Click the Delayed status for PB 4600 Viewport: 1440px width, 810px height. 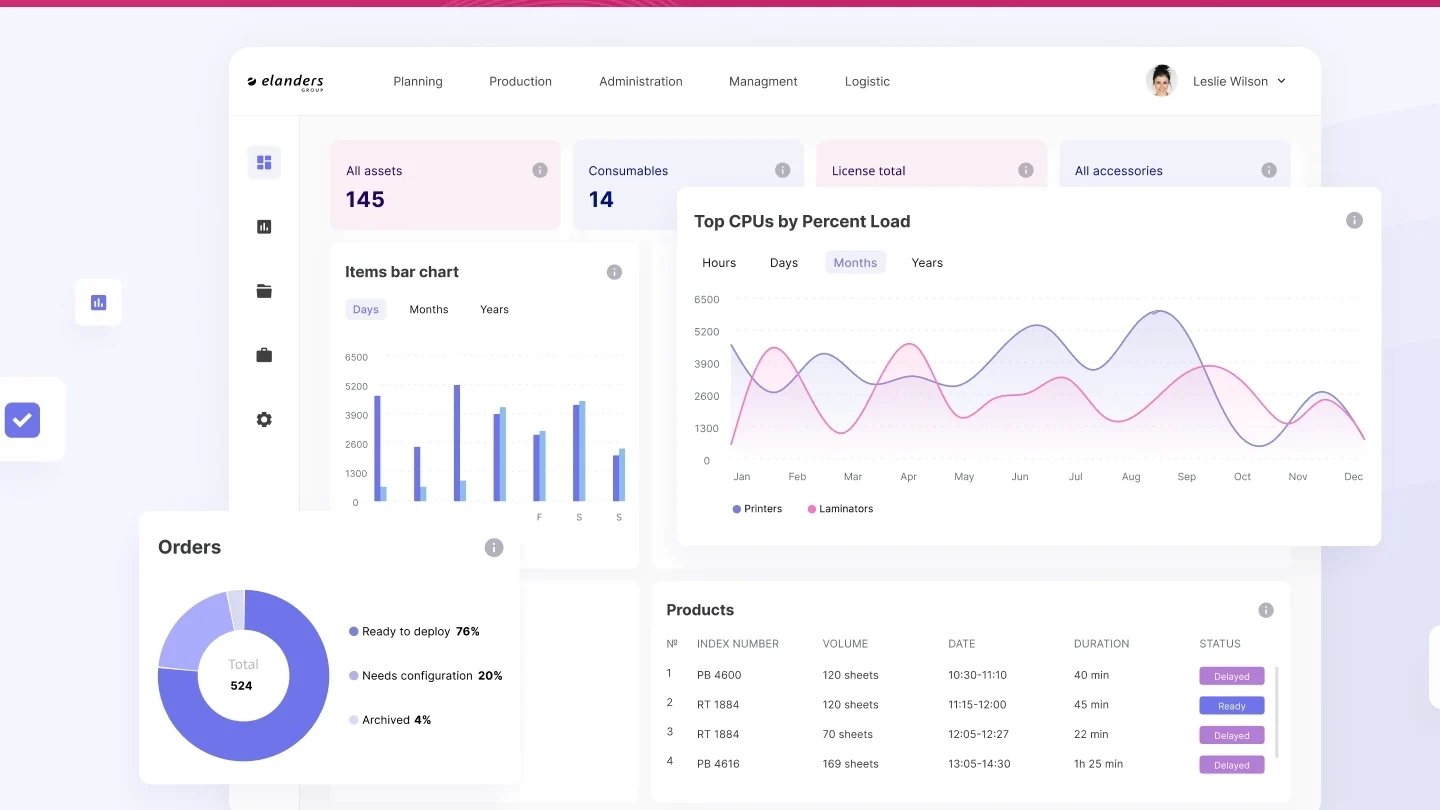(x=1232, y=676)
